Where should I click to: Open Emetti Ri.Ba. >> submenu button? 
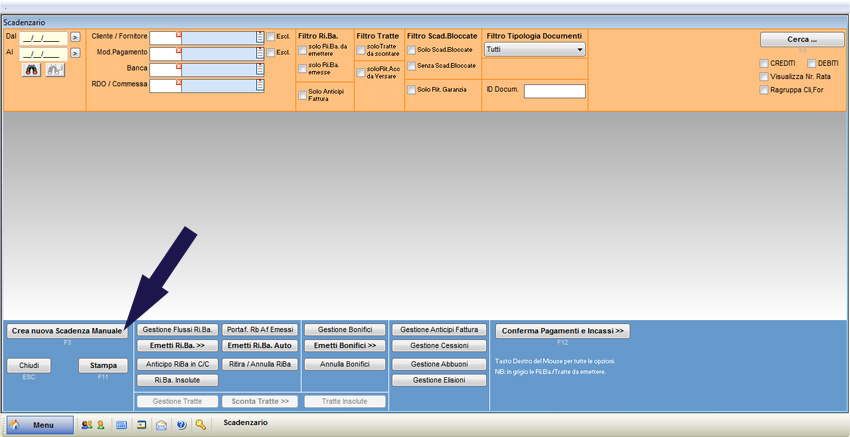[177, 345]
